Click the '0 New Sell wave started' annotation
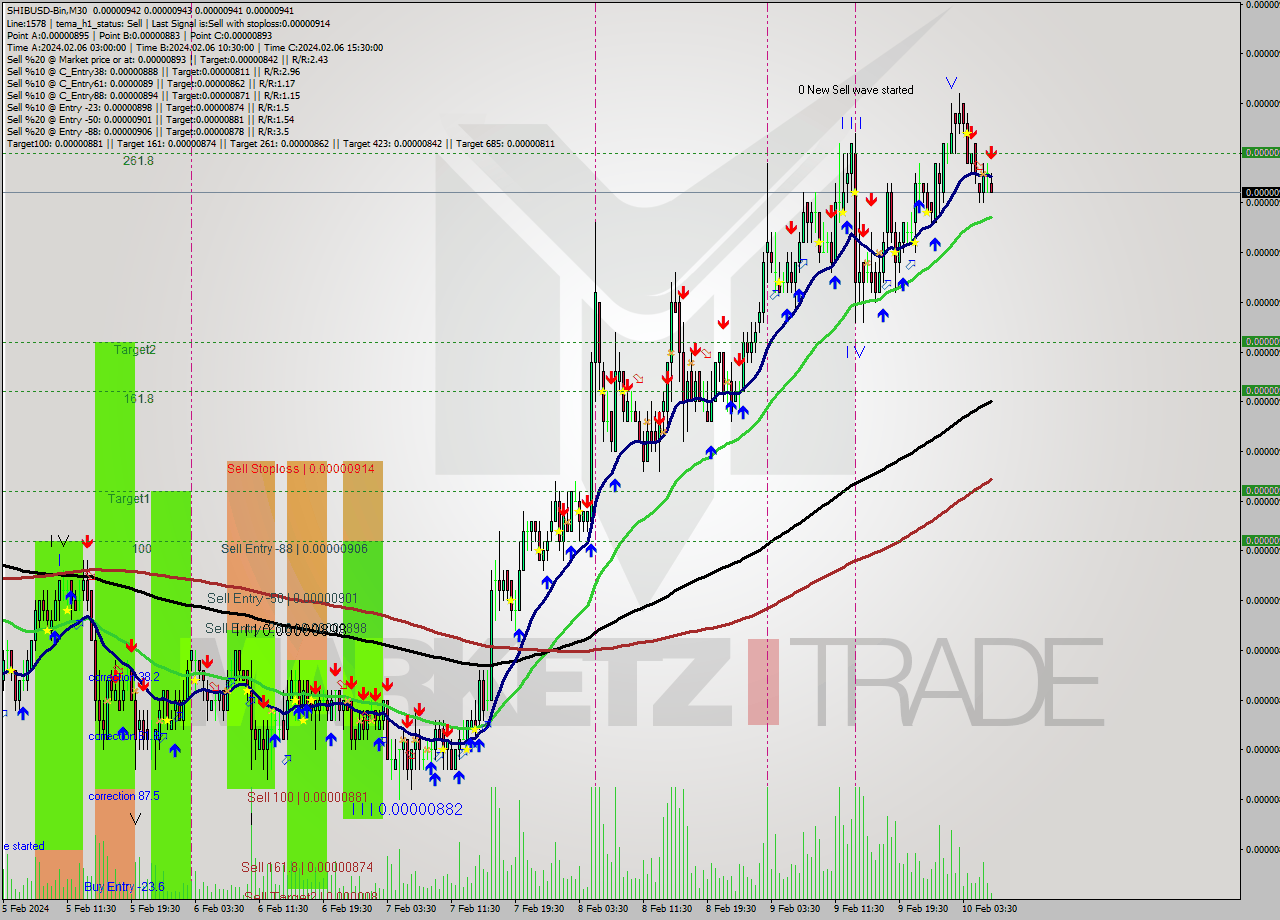This screenshot has height=920, width=1280. [855, 90]
